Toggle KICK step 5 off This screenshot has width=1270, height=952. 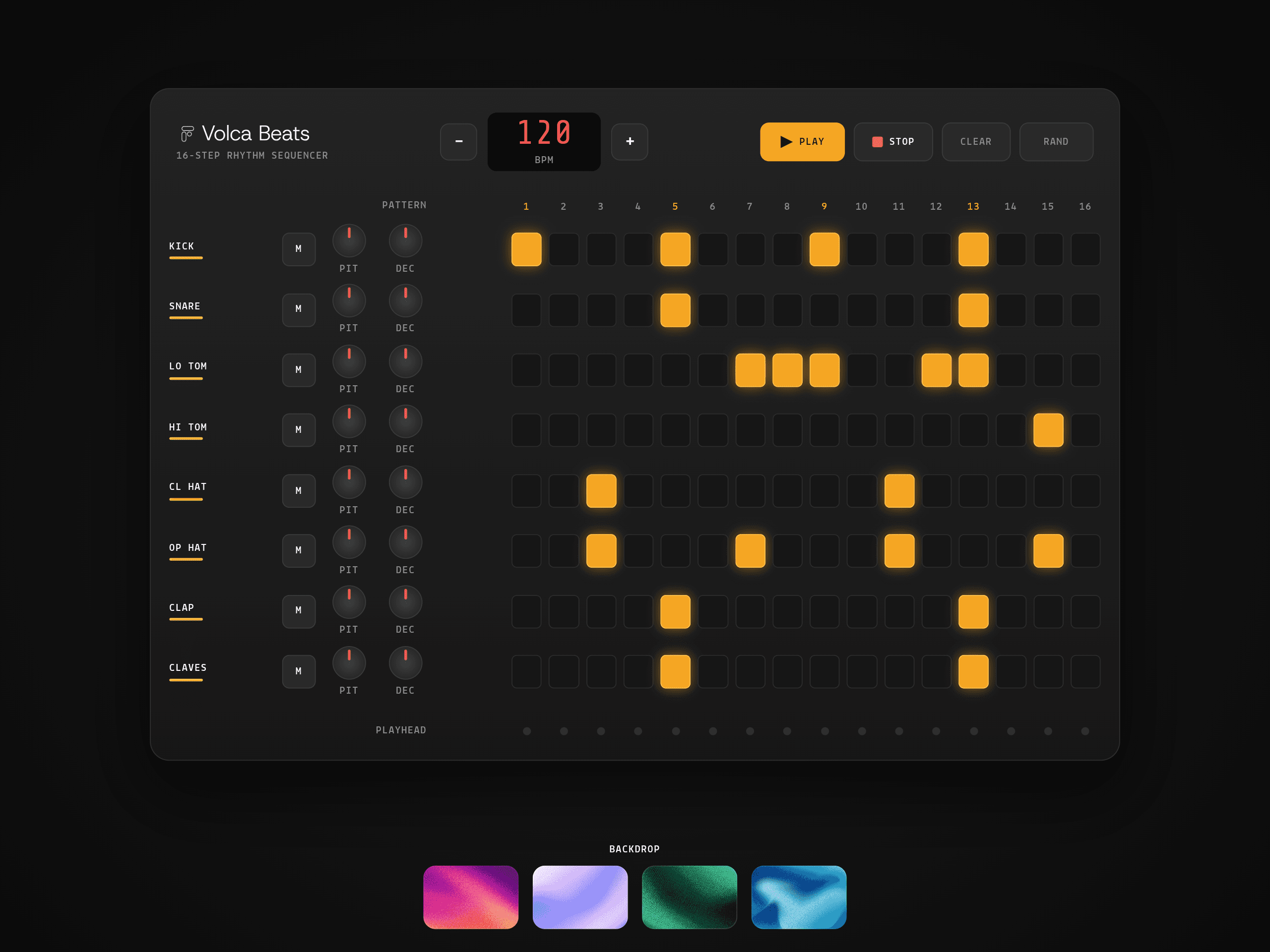pyautogui.click(x=675, y=249)
